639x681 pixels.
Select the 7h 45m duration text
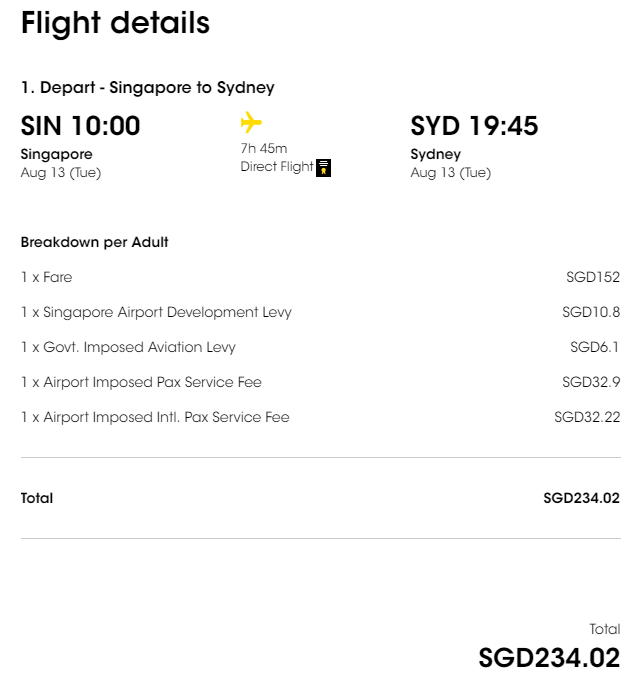click(x=264, y=149)
